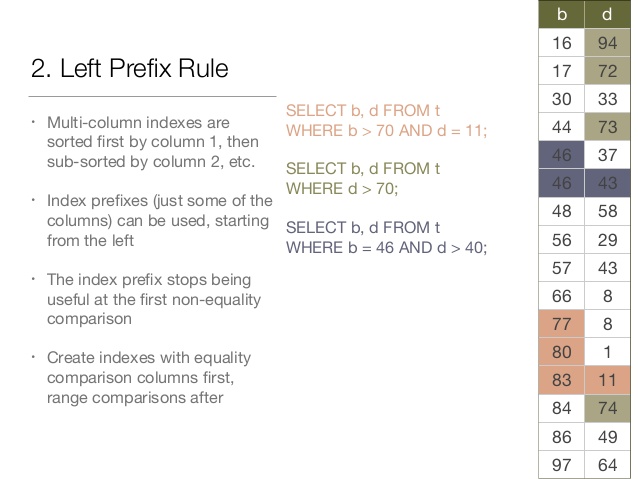Click the green highlighted cell with value 94
The height and width of the screenshot is (479, 638).
tap(607, 43)
